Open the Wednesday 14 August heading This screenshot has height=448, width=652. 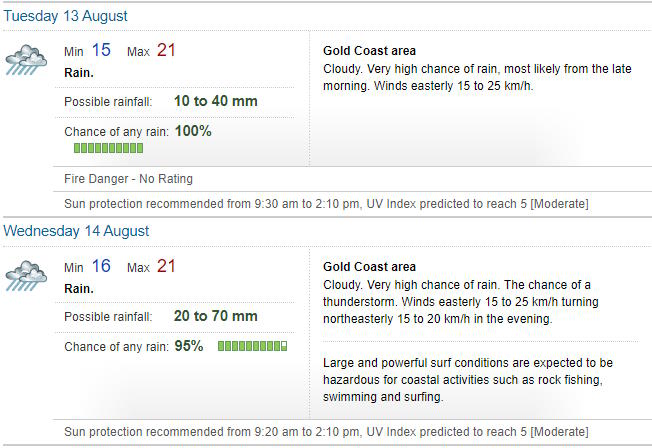coord(76,231)
